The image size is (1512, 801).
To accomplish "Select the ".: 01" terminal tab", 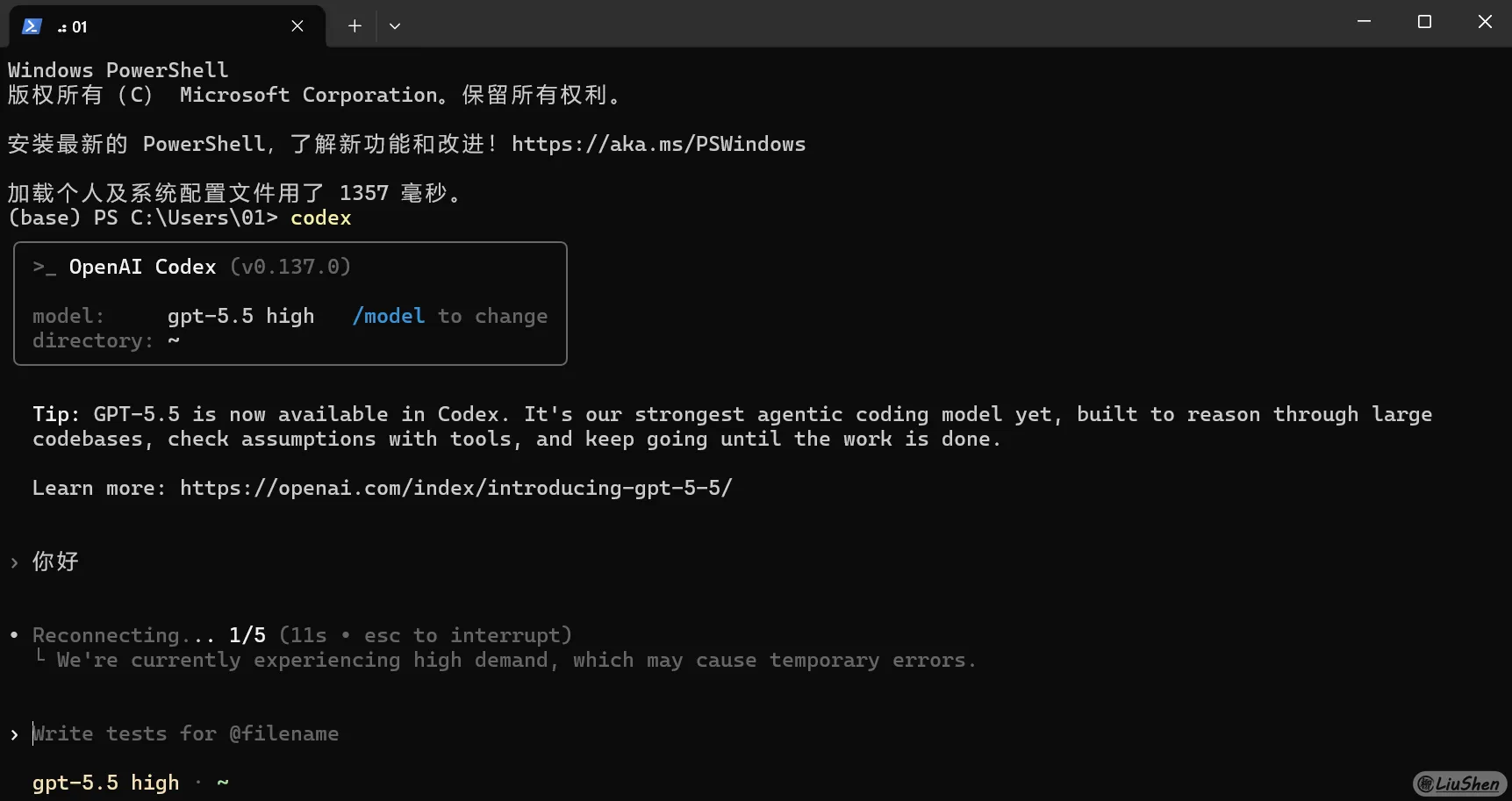I will [167, 26].
